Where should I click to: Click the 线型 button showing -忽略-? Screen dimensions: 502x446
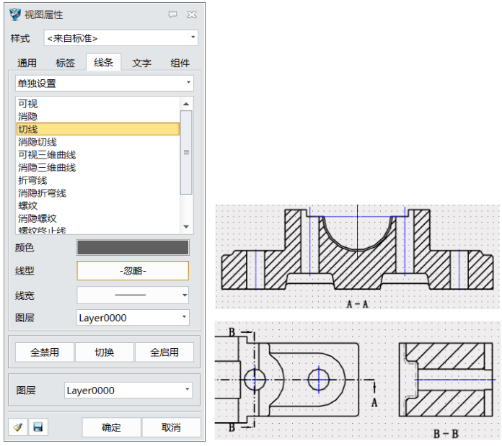point(133,271)
